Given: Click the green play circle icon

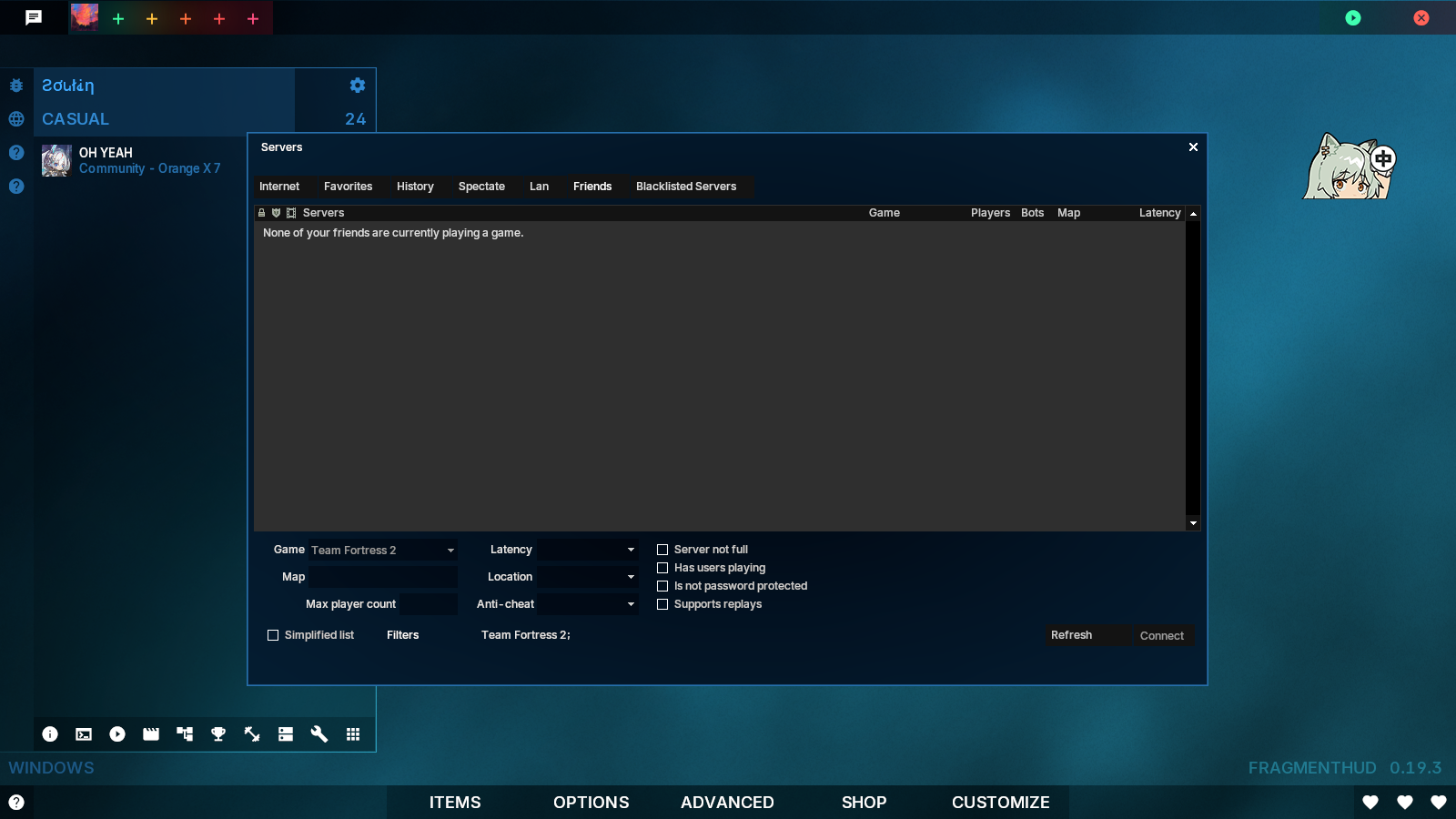Looking at the screenshot, I should point(1353,17).
